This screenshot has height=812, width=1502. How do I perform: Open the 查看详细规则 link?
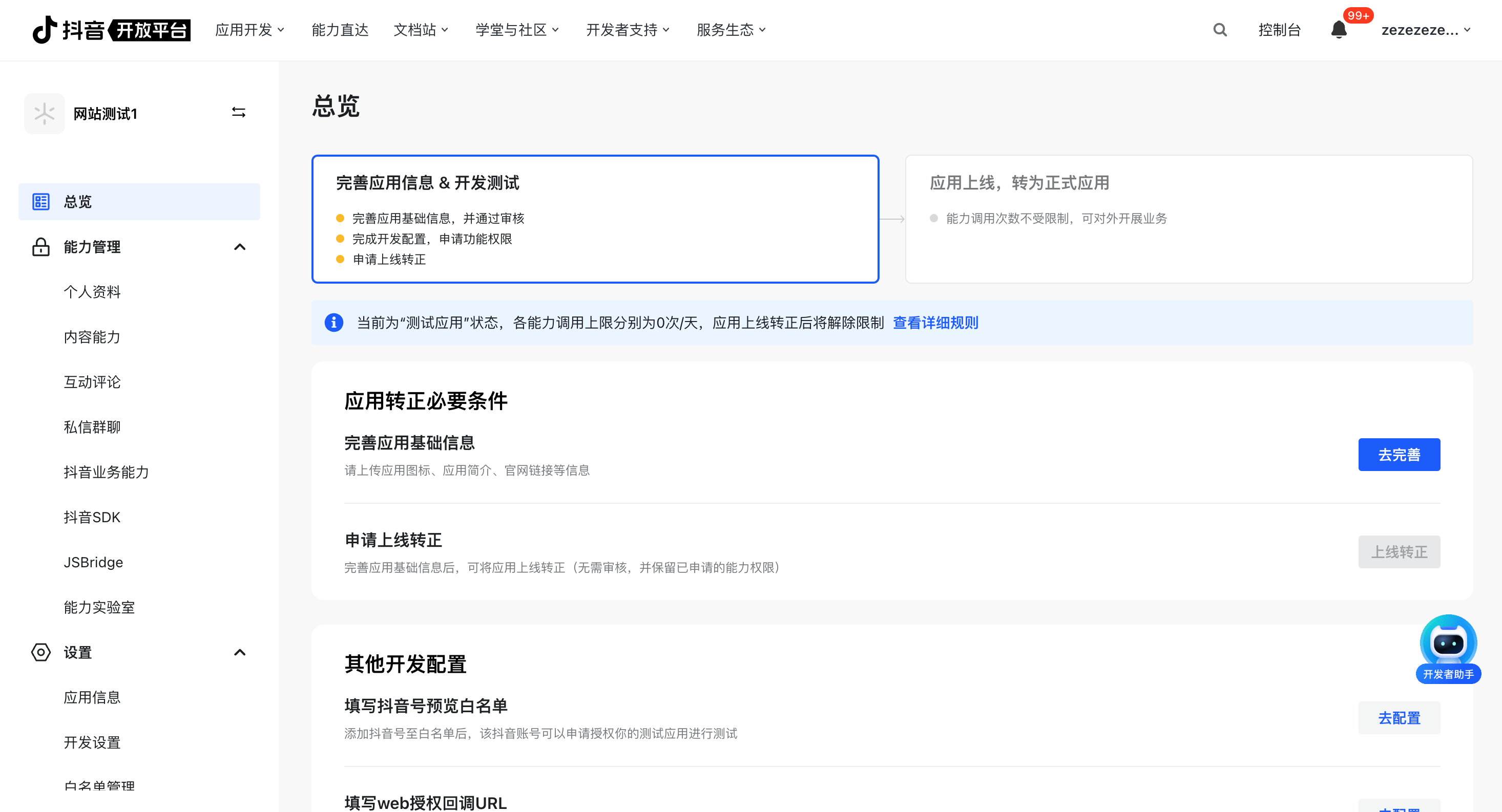(935, 323)
